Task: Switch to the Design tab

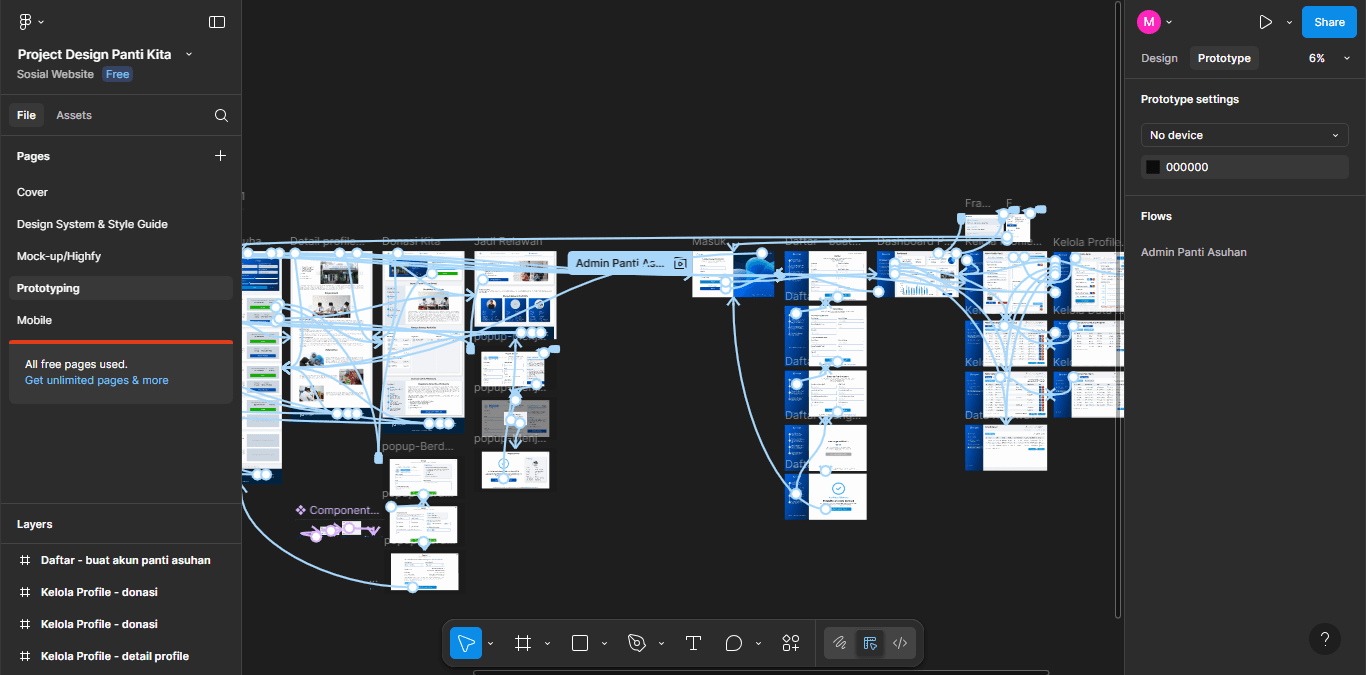Action: pyautogui.click(x=1159, y=58)
